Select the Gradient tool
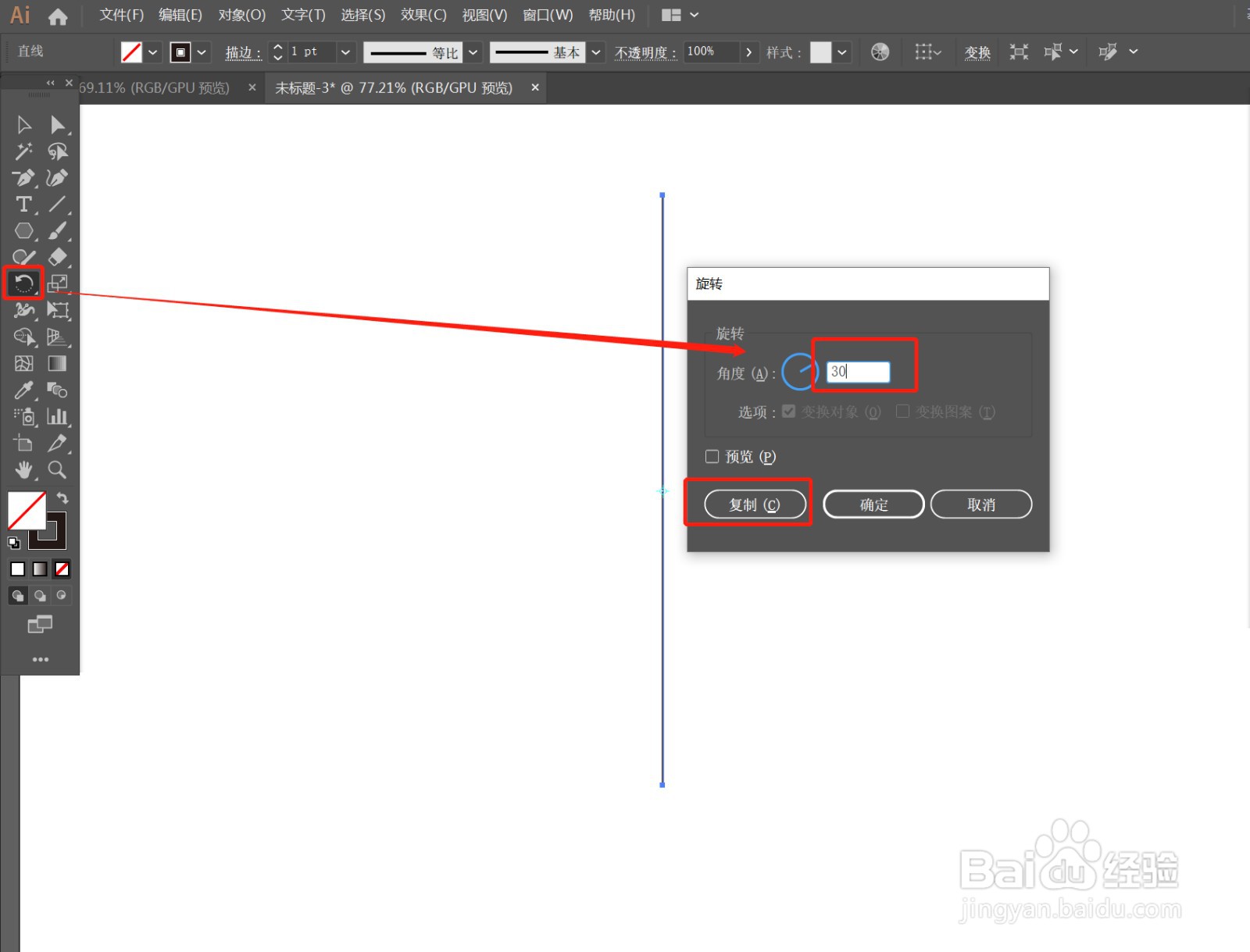 [58, 363]
